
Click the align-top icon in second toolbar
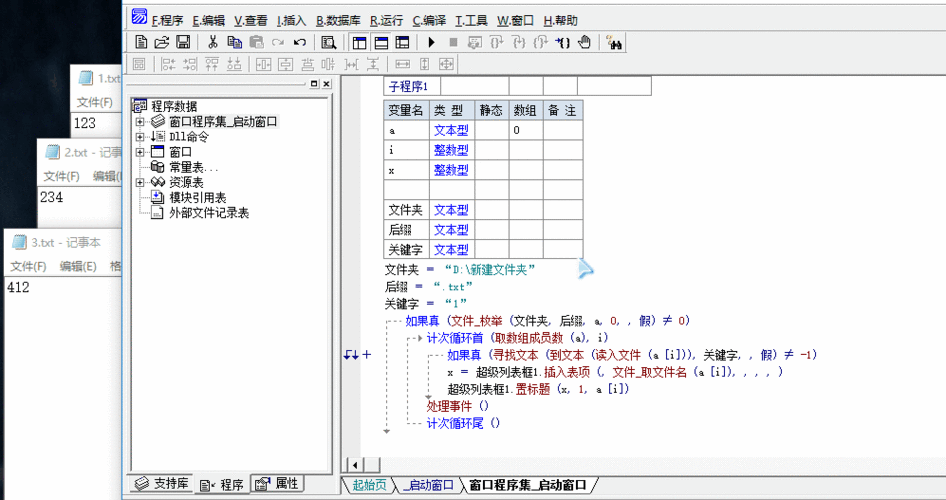point(212,63)
